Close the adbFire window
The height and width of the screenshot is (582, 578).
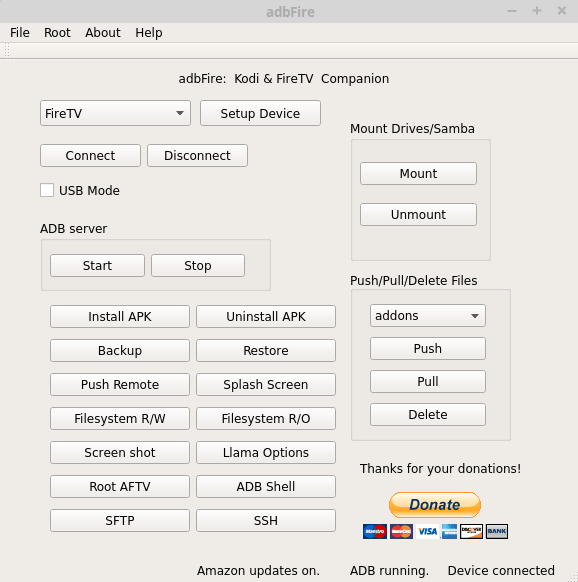(562, 11)
